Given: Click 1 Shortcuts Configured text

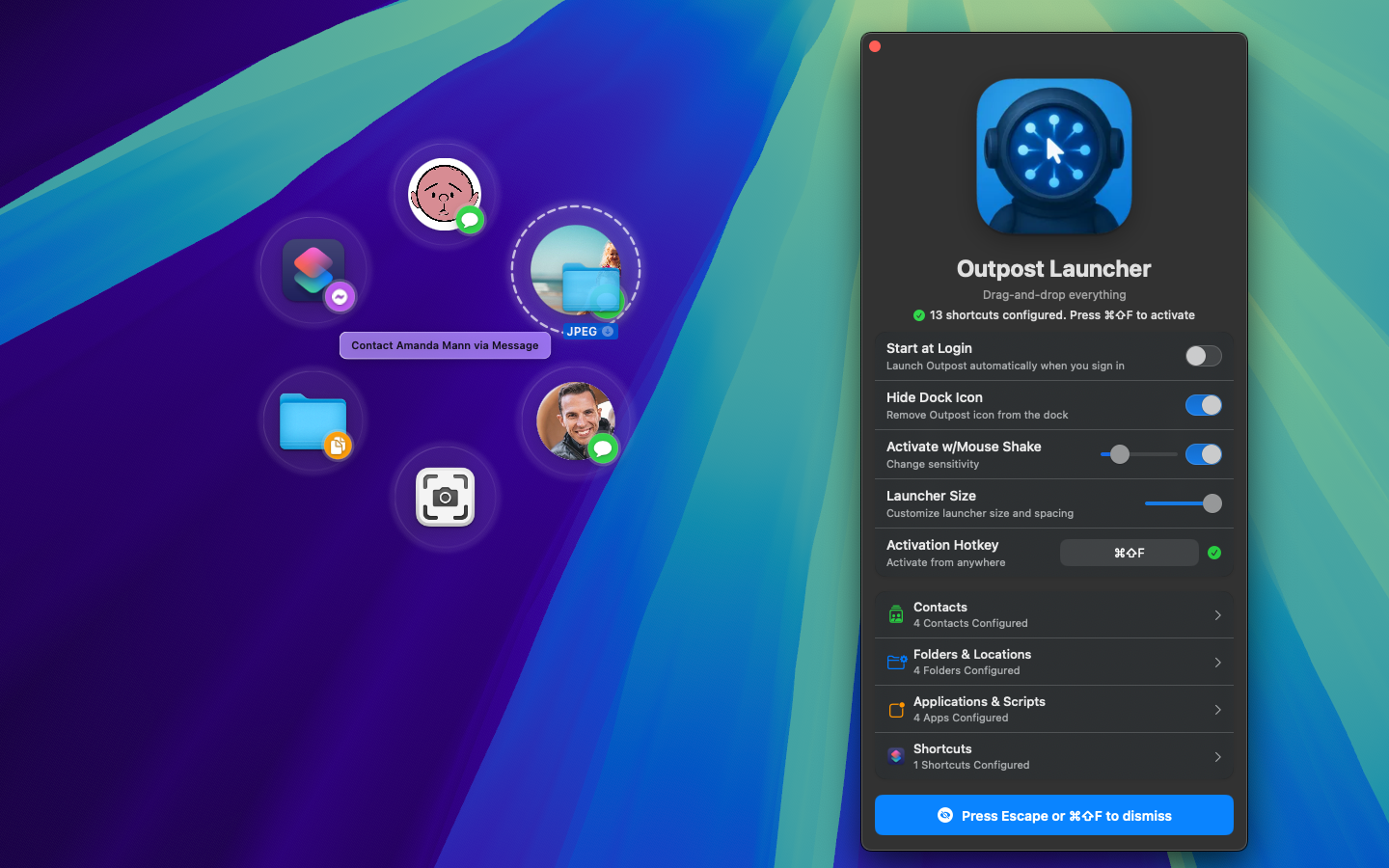Looking at the screenshot, I should (971, 765).
